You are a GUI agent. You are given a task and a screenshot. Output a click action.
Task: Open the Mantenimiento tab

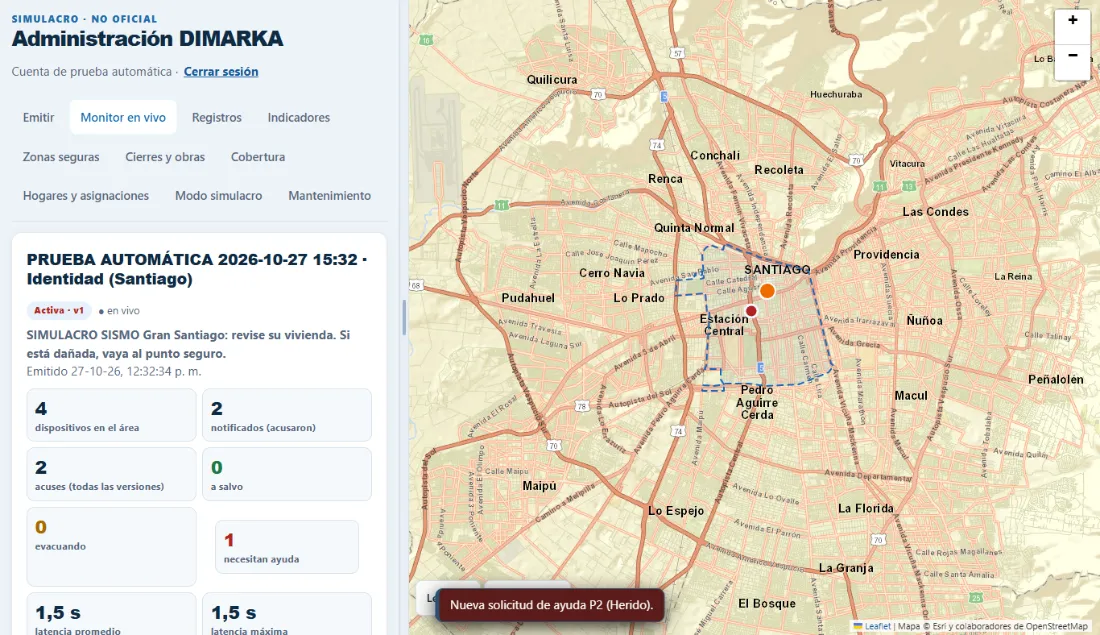tap(330, 196)
